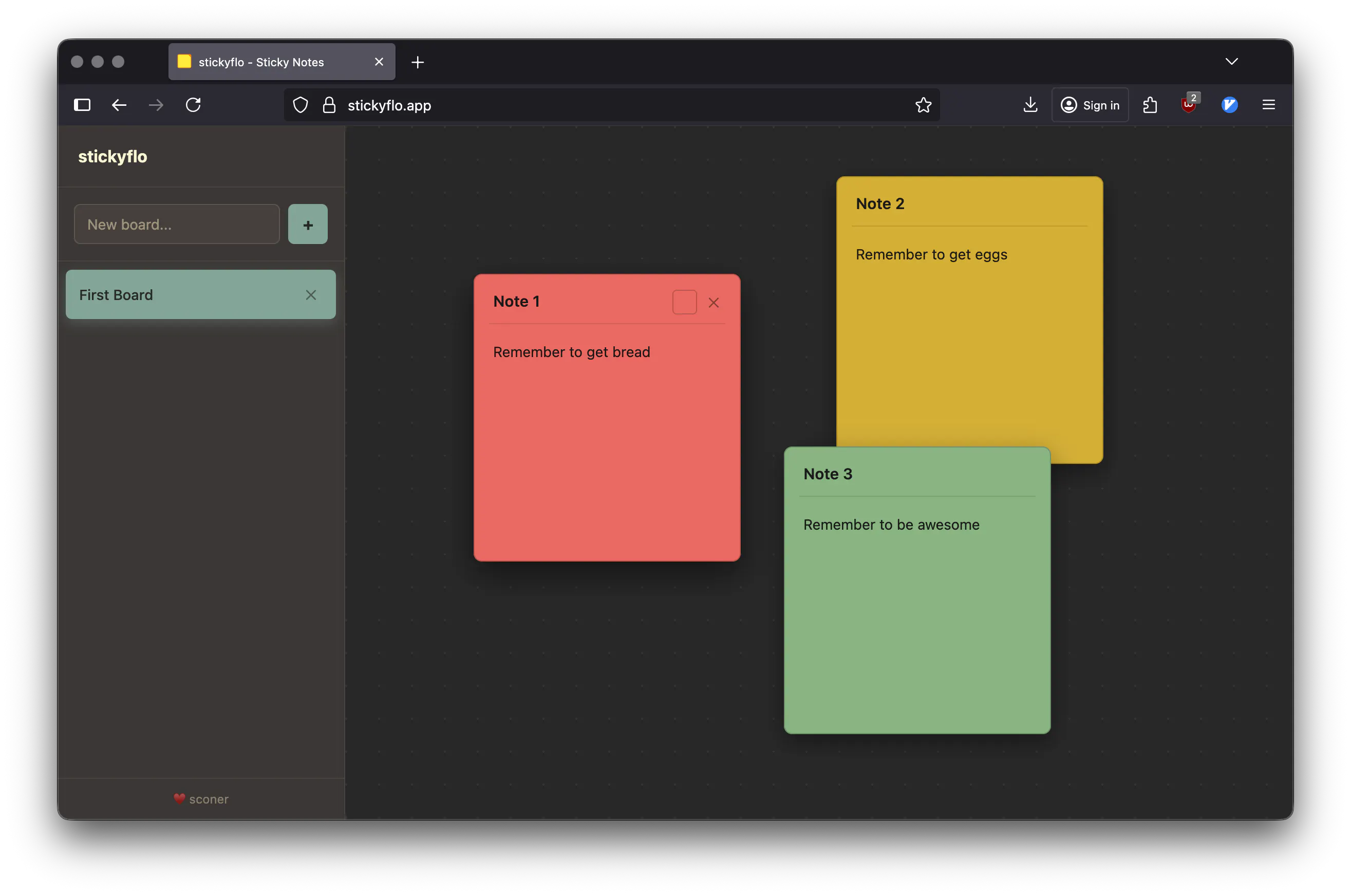Click the Note 3 title

coord(827,474)
